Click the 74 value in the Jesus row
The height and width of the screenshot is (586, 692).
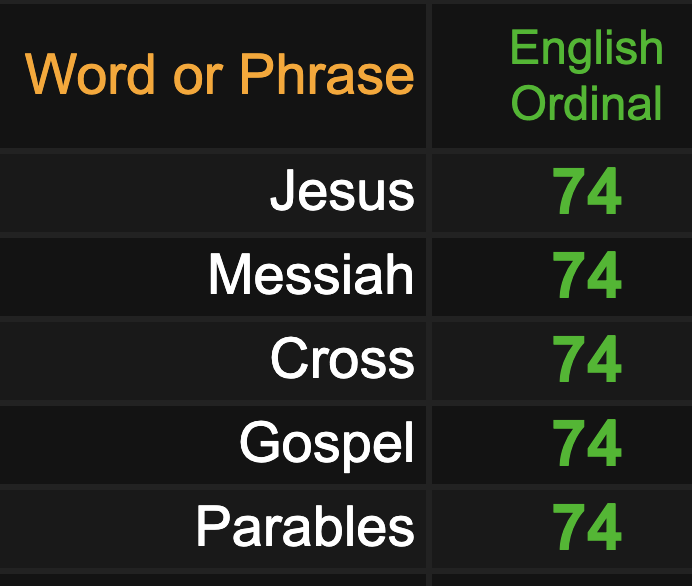pos(587,191)
